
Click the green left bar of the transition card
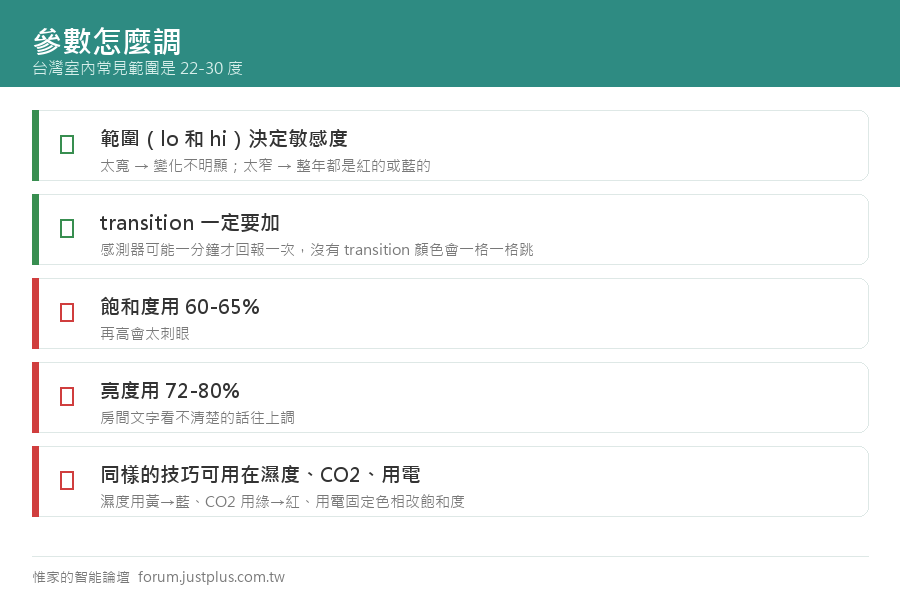[x=36, y=229]
